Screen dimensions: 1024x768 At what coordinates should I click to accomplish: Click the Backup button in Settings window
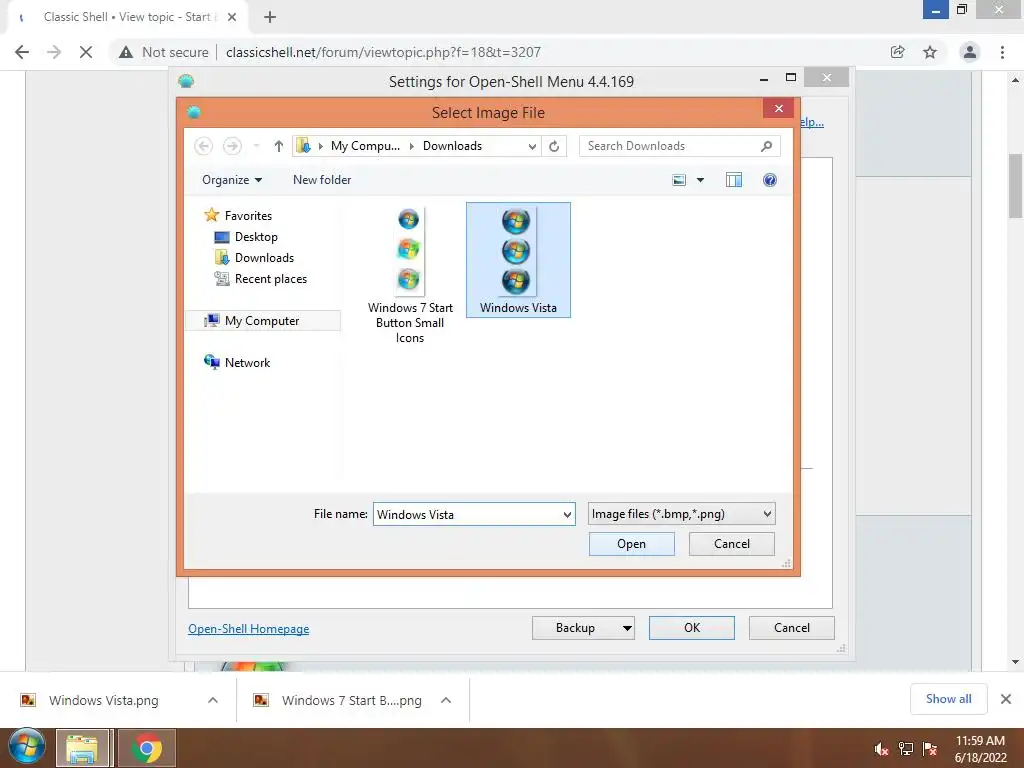click(x=575, y=628)
